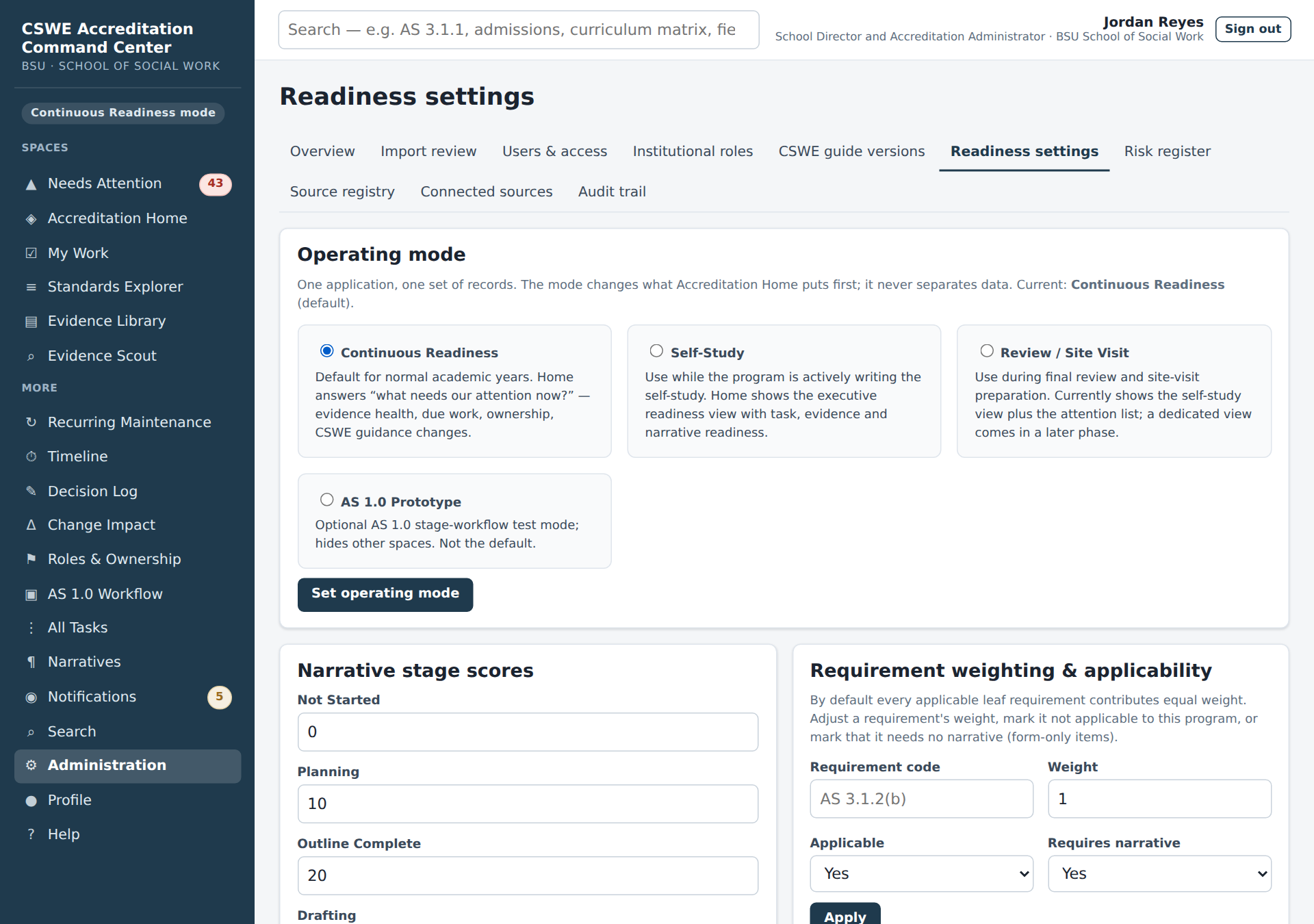Click the Change Impact delta icon
The height and width of the screenshot is (924, 1314).
tap(31, 525)
